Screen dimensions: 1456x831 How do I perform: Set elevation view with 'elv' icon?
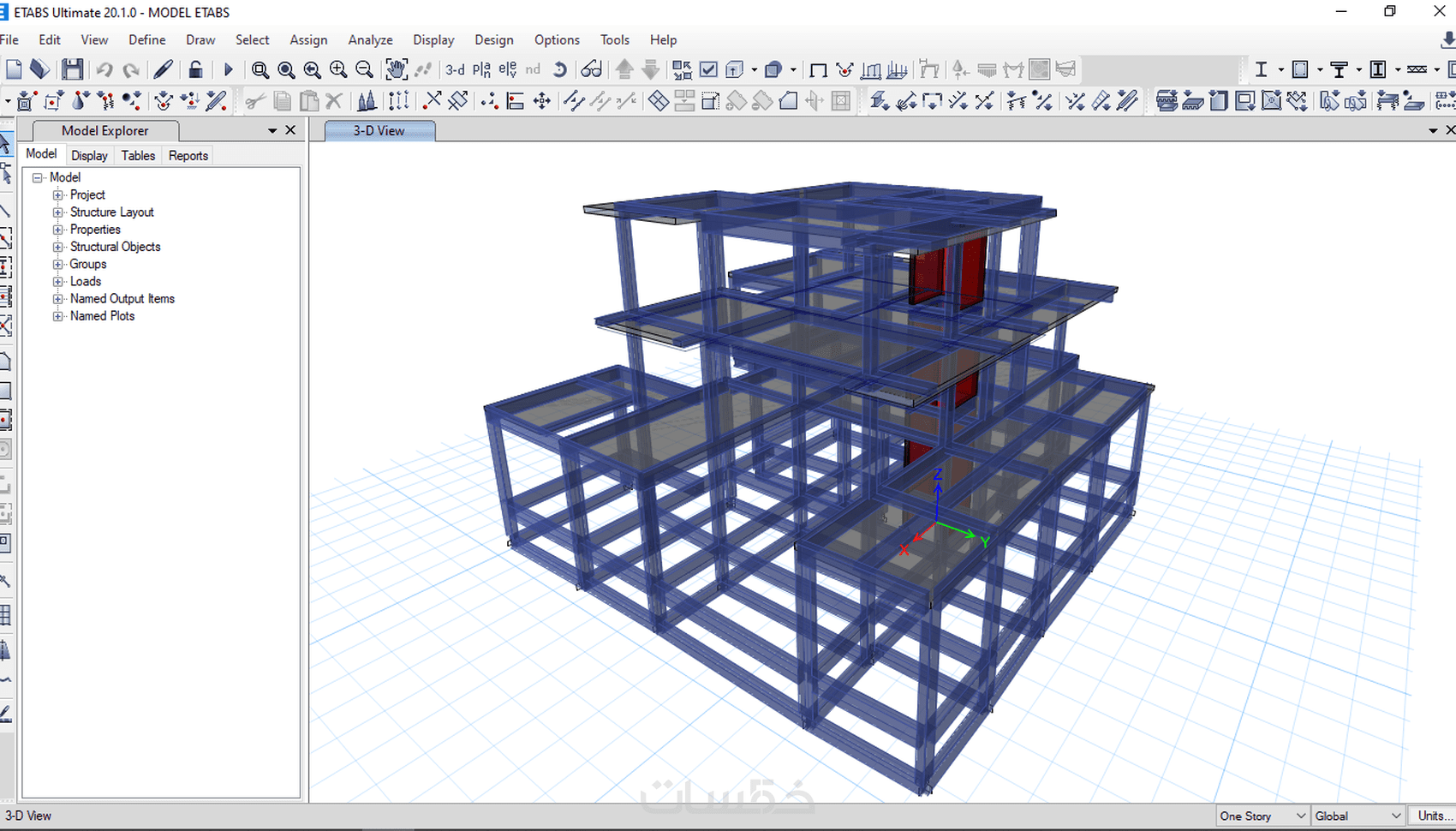click(x=508, y=69)
